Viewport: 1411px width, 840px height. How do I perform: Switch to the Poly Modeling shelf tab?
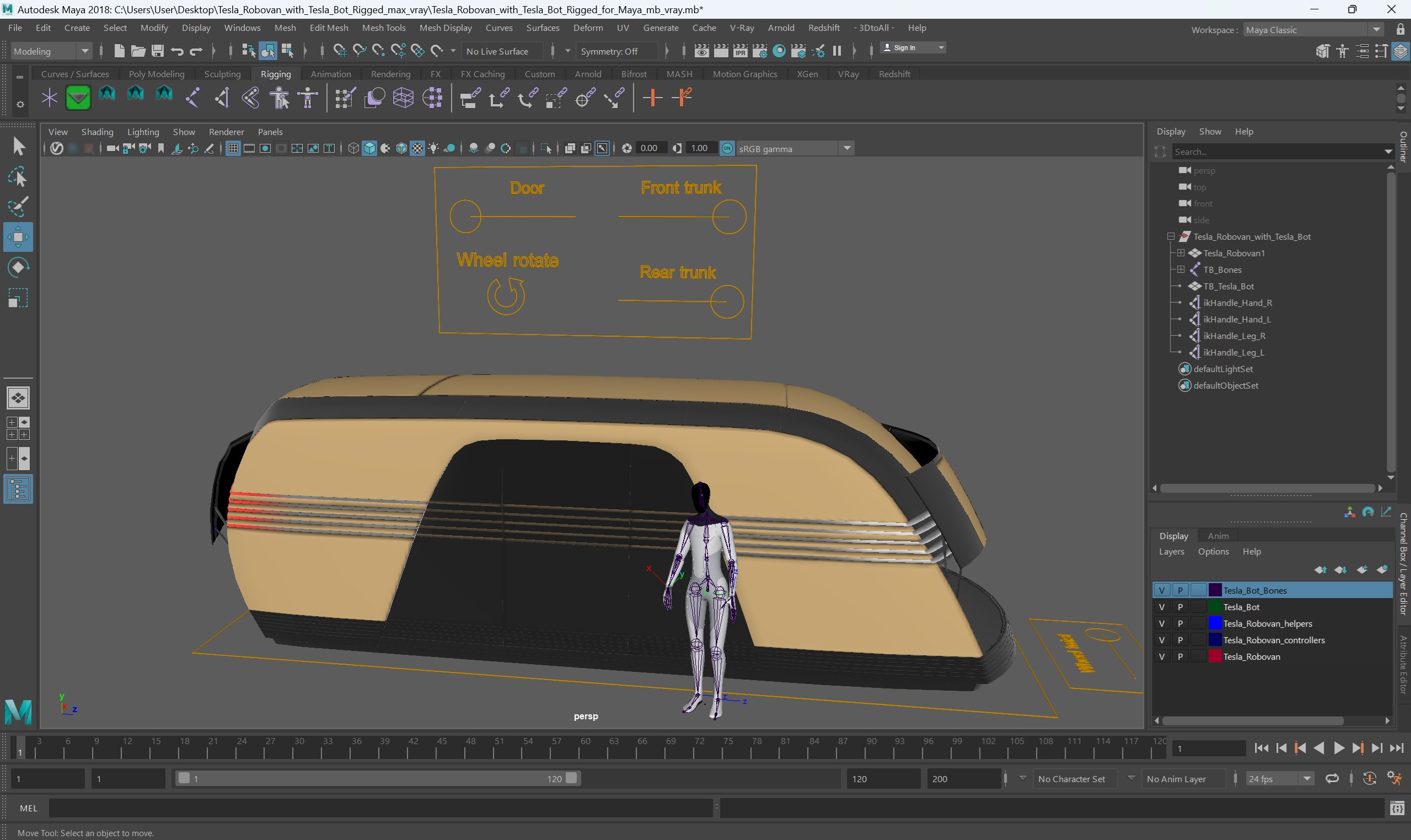(156, 74)
